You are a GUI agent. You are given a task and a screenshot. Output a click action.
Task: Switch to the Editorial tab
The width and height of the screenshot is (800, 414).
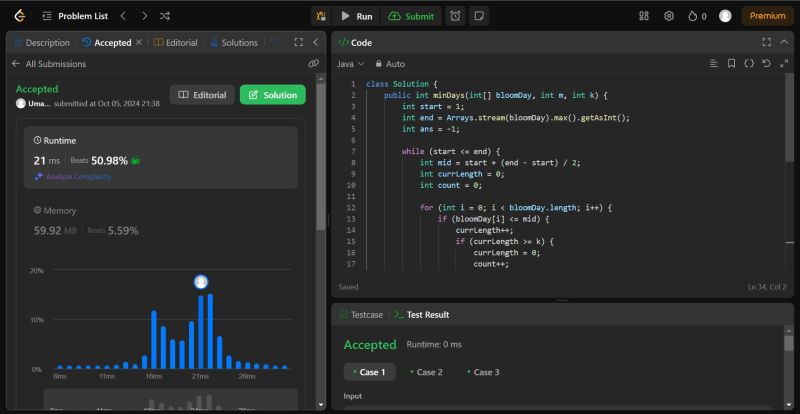tap(175, 43)
